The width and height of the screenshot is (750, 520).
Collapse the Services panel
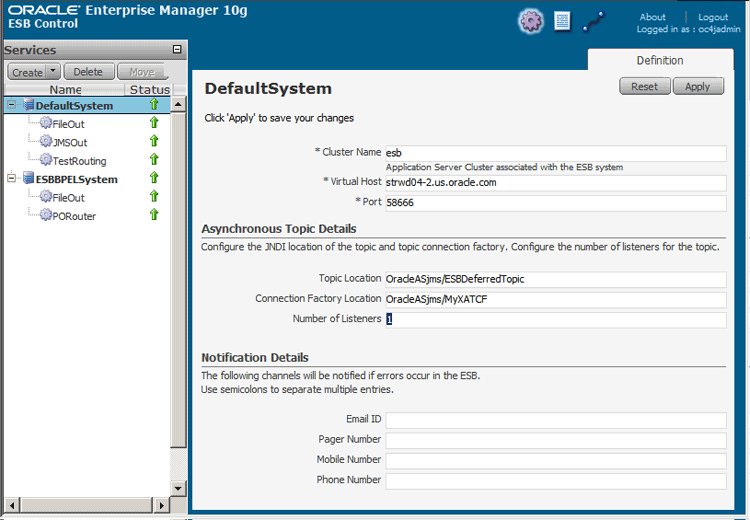(x=177, y=49)
